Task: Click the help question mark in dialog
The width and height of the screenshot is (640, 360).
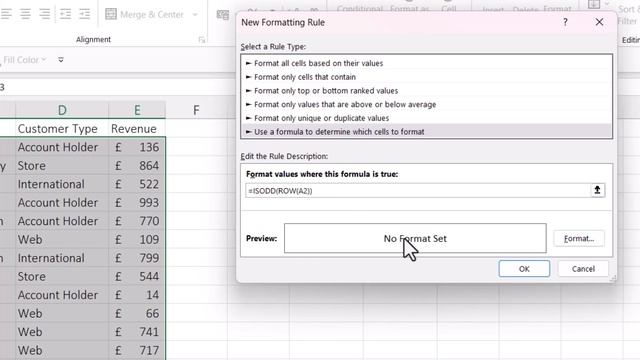Action: (x=565, y=22)
